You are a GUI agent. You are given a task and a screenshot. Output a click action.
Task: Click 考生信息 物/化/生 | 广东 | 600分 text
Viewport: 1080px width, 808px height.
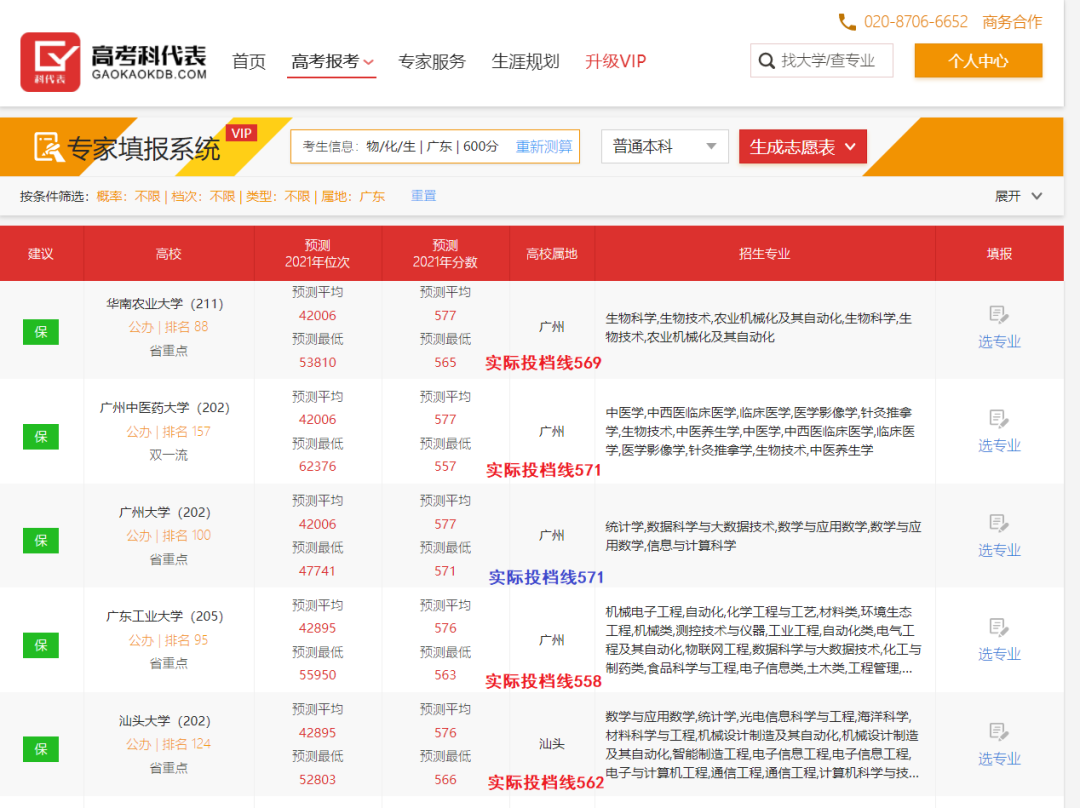click(400, 147)
